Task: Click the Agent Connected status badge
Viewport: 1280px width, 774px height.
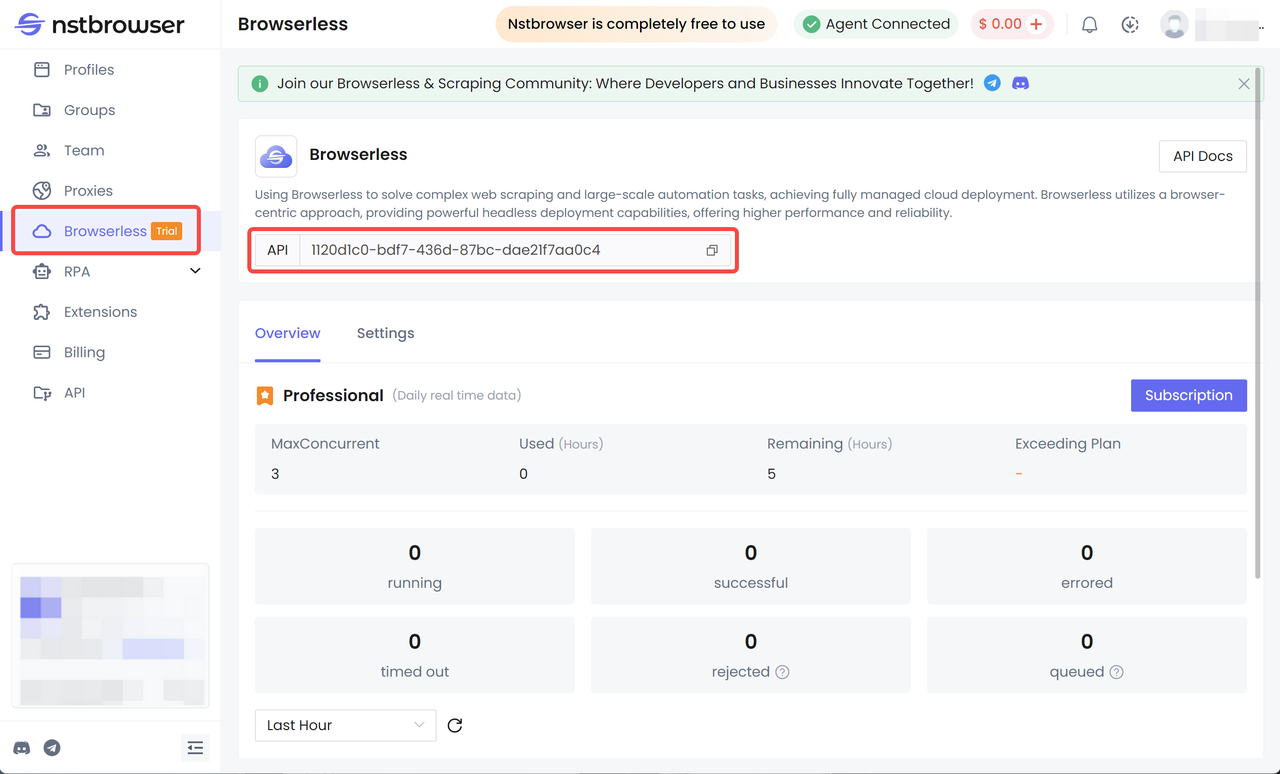Action: tap(876, 24)
